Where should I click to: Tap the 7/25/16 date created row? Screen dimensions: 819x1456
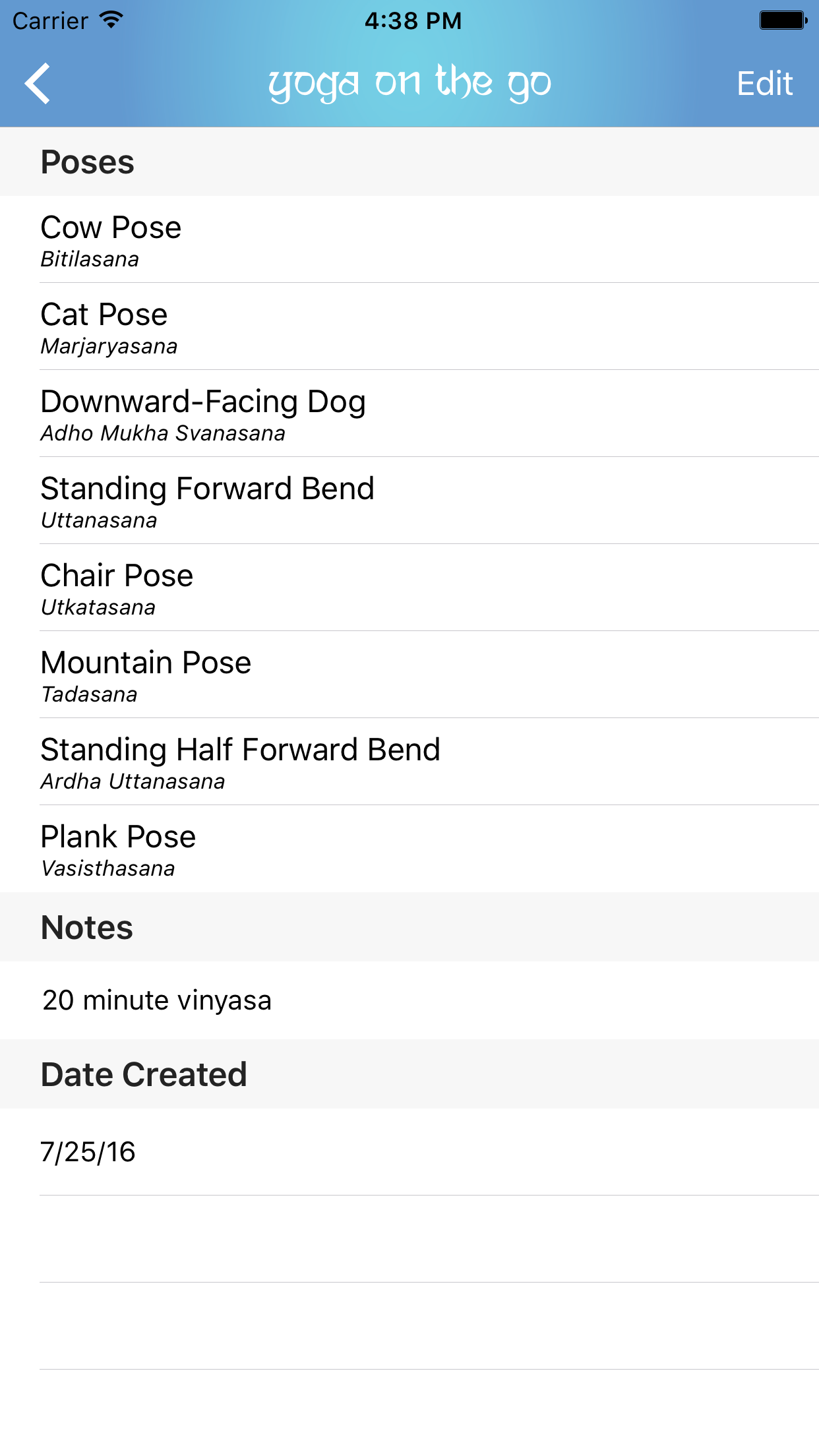(409, 1152)
